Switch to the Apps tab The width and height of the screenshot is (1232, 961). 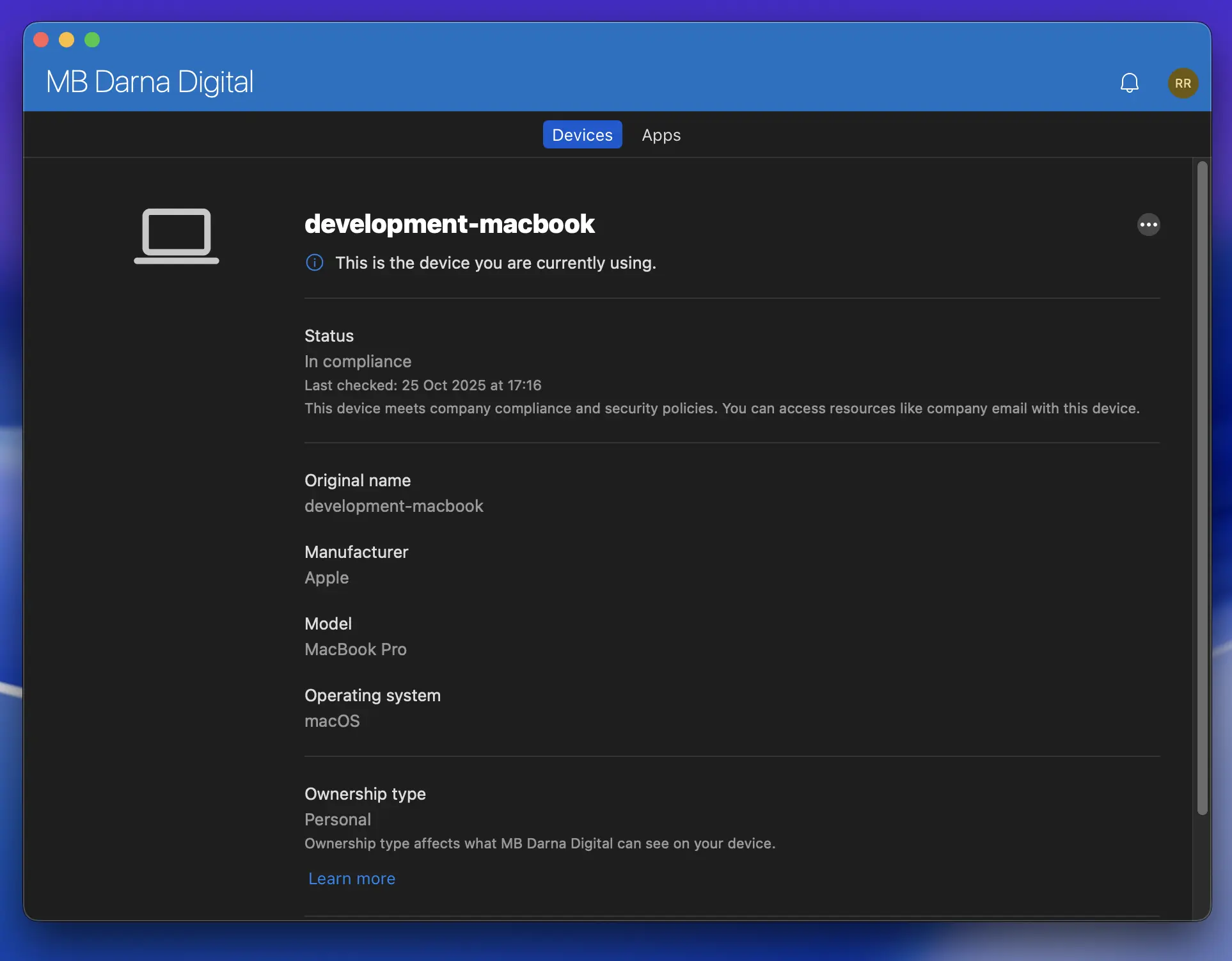pos(661,135)
